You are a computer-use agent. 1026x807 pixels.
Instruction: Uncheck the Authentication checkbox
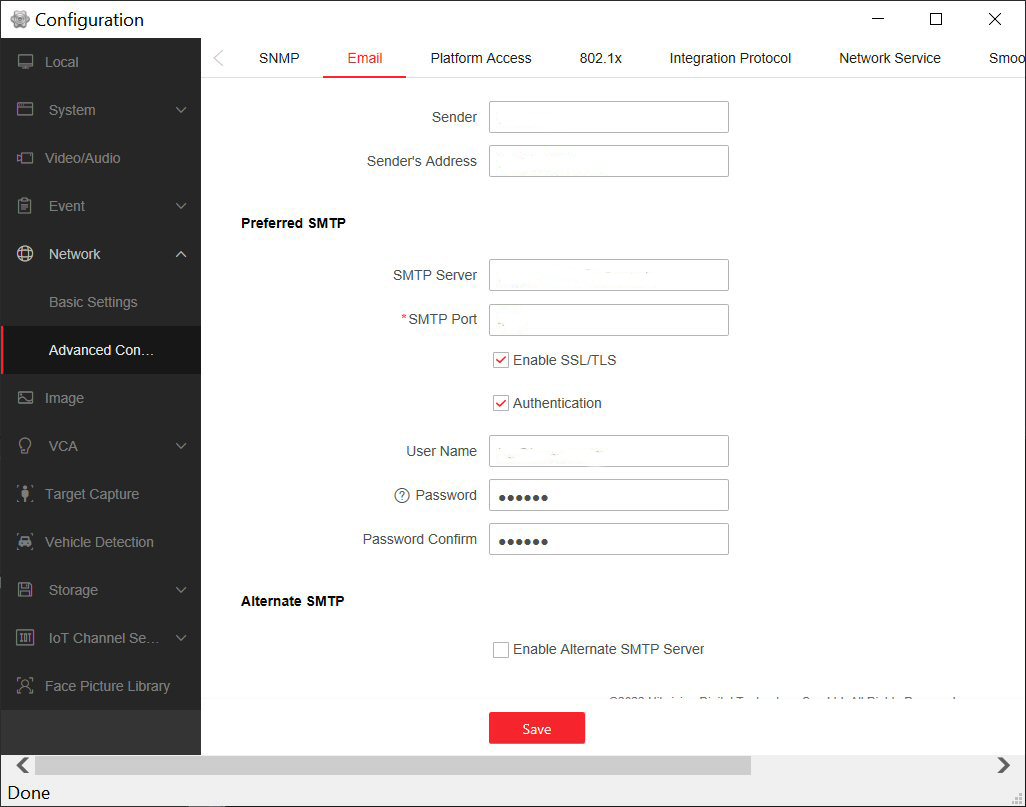(x=501, y=403)
